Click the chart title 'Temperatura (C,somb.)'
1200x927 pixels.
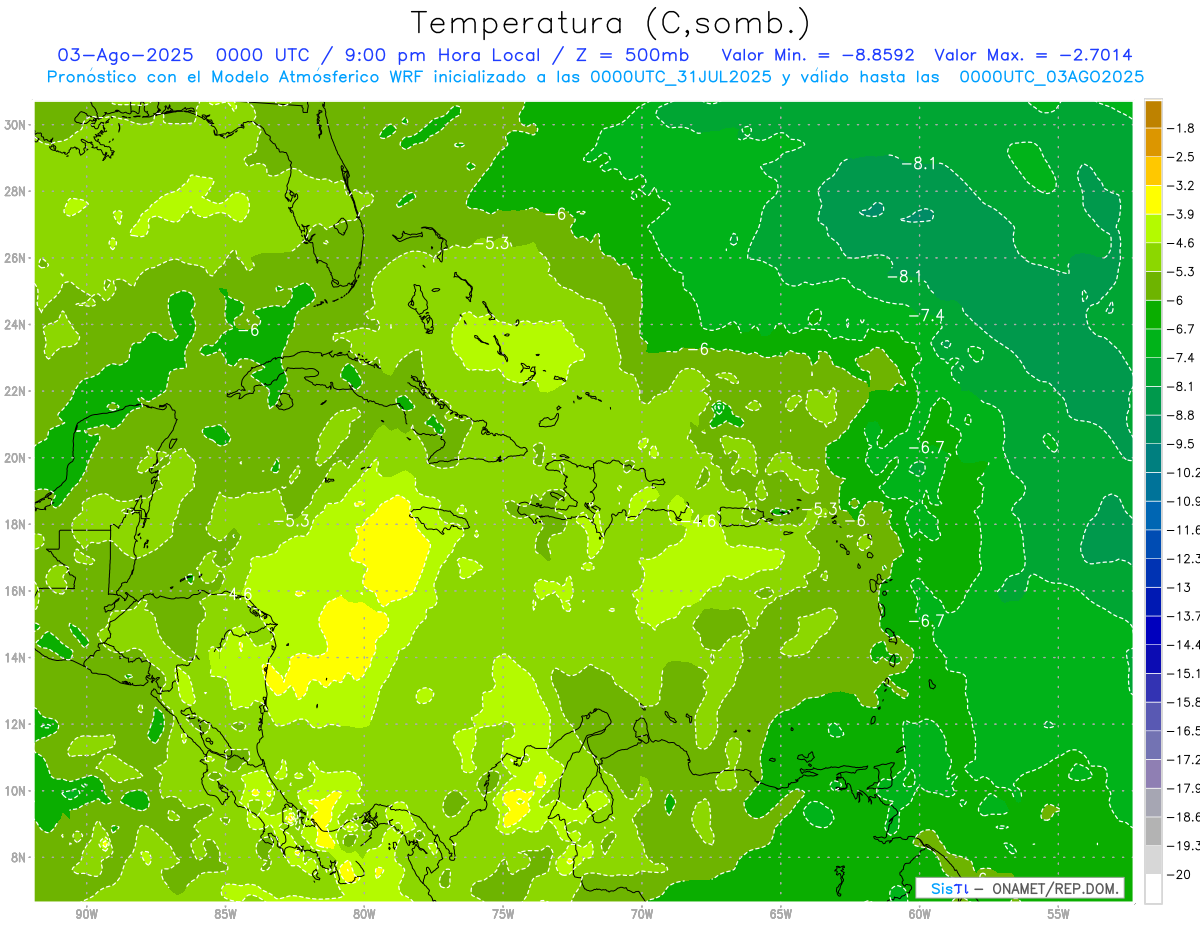(611, 23)
